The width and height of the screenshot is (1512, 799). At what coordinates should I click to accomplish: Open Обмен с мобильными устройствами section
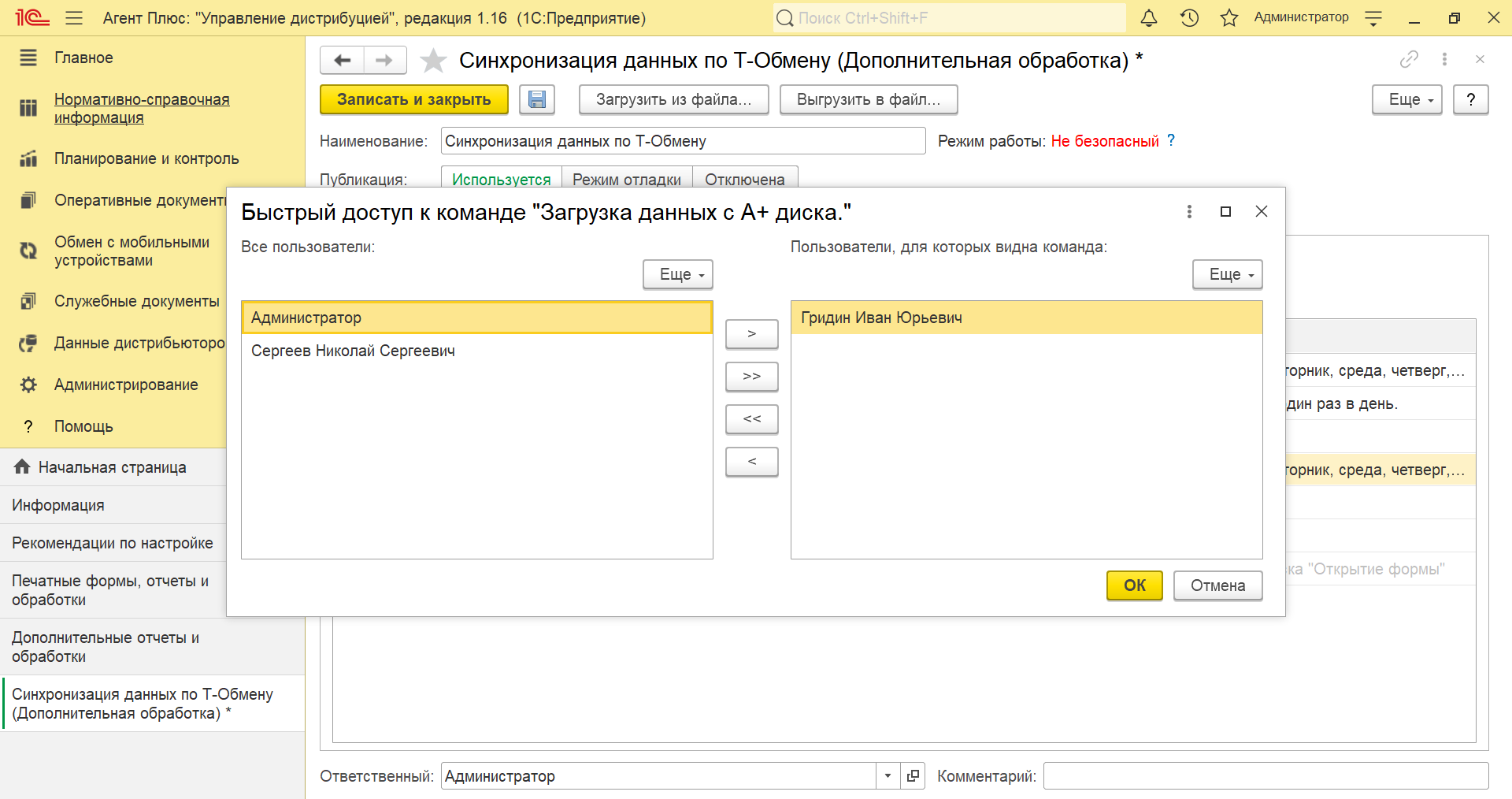pyautogui.click(x=132, y=251)
